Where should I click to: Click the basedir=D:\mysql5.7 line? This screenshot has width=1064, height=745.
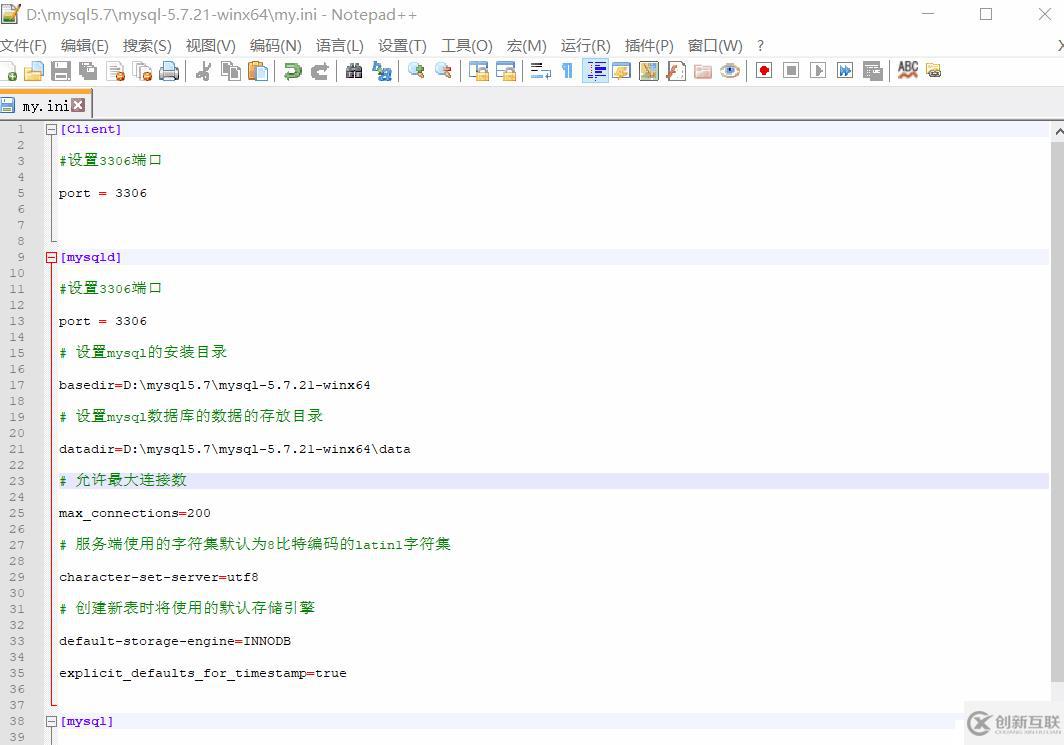pos(214,385)
